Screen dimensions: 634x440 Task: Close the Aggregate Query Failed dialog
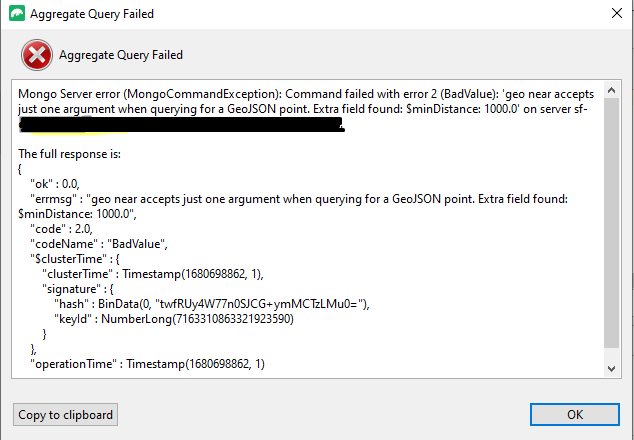(617, 13)
